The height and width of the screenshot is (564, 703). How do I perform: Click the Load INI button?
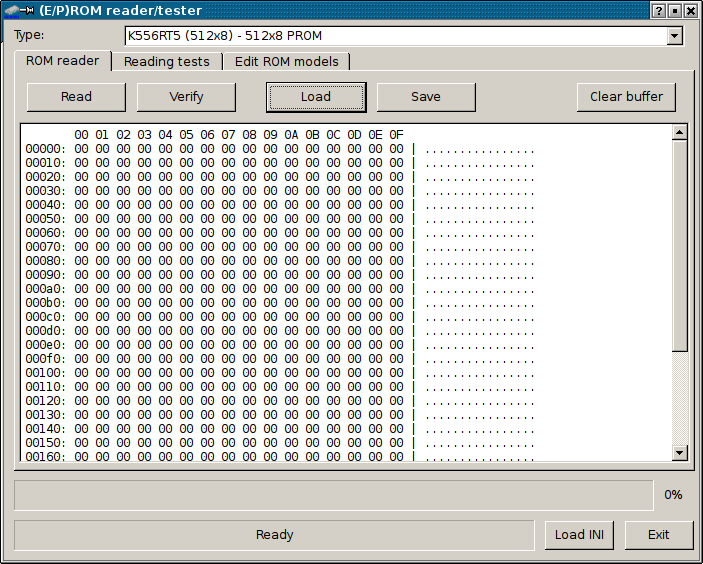click(580, 535)
